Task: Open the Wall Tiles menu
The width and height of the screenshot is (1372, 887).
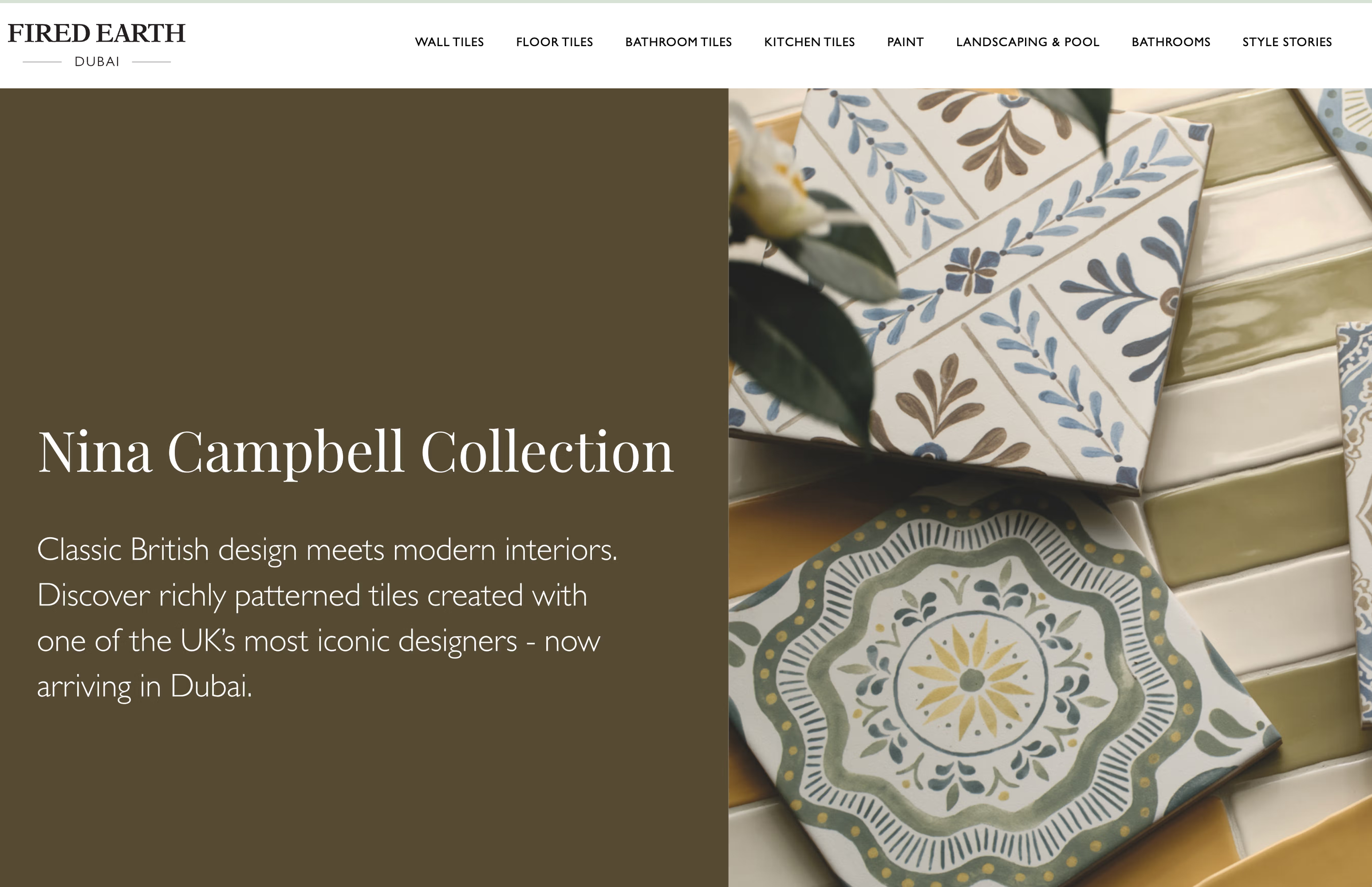Action: pyautogui.click(x=449, y=42)
